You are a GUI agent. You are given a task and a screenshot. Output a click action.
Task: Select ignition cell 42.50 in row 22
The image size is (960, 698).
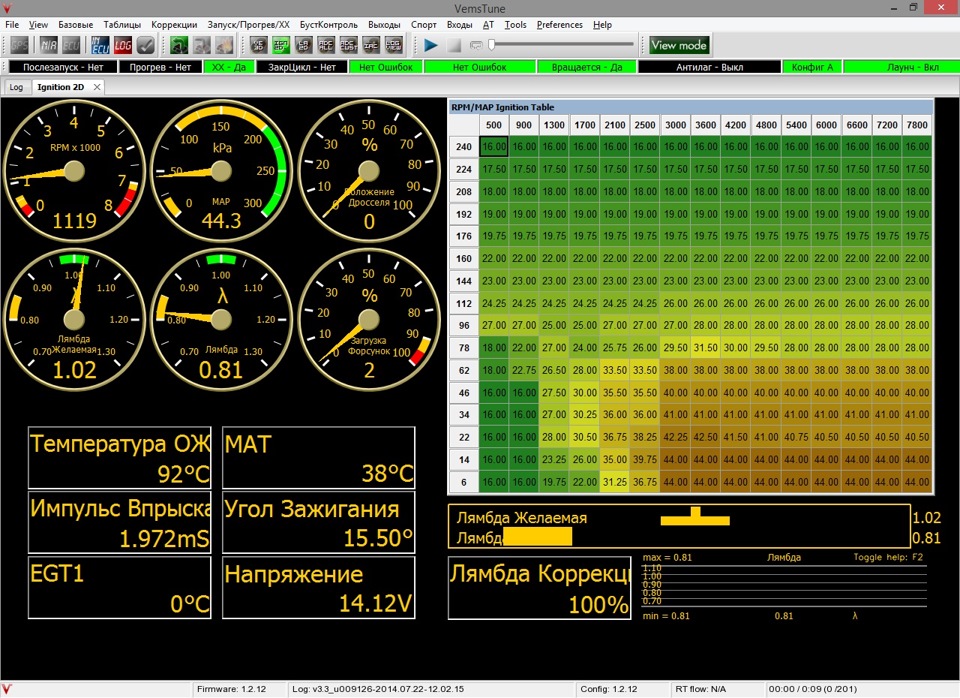coord(705,437)
